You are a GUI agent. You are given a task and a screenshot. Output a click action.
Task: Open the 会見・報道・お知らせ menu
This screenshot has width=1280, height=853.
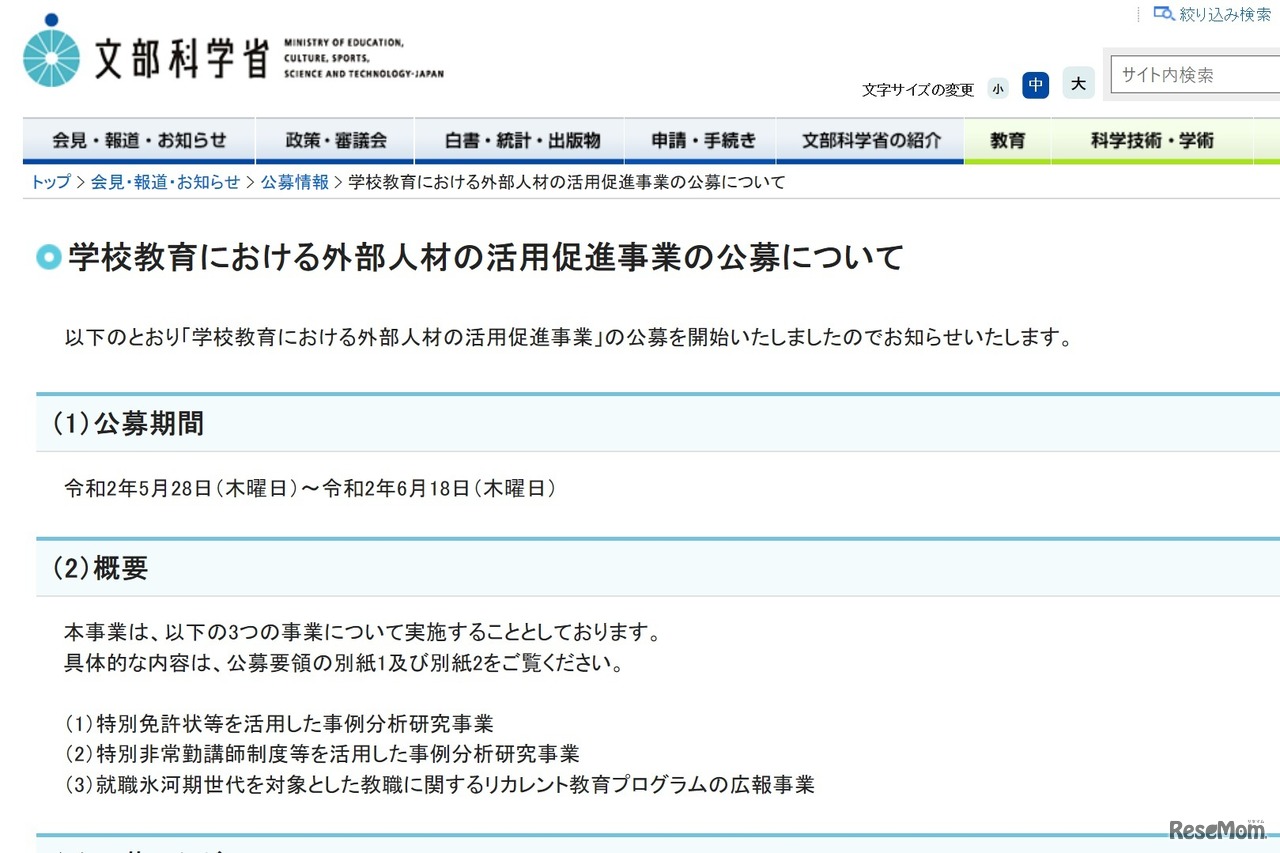[139, 140]
